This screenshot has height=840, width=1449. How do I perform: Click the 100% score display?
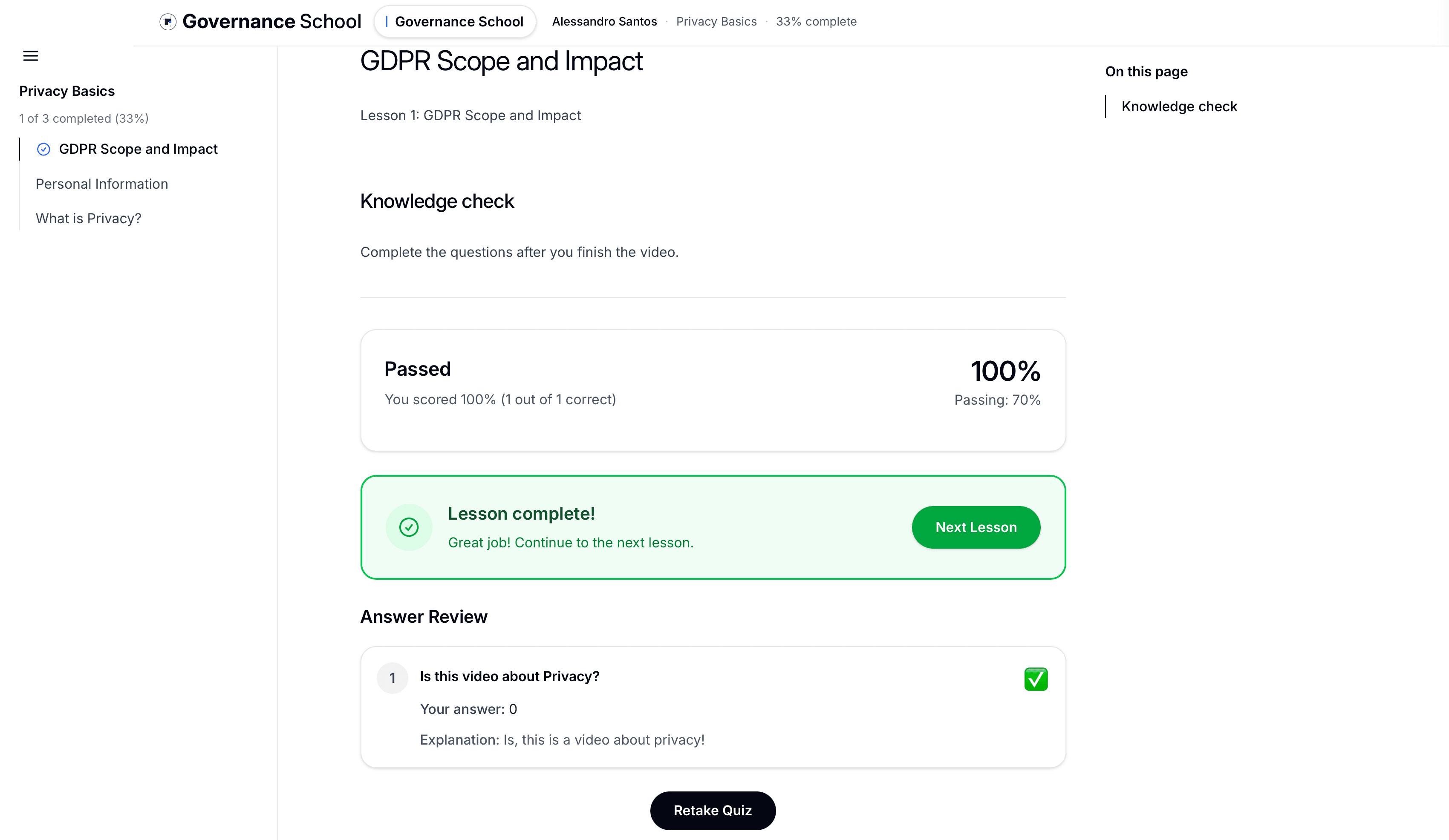(x=1005, y=371)
